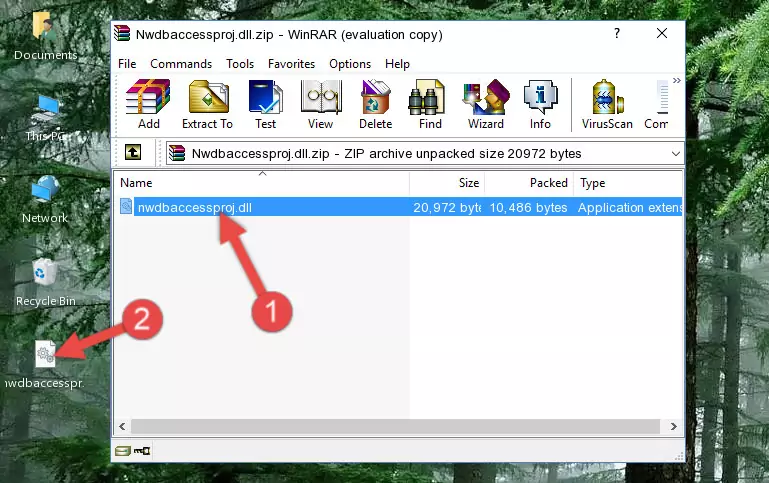Viewport: 769px width, 483px height.
Task: Click the Commands toolbar icon cut off at right
Action: 657,104
